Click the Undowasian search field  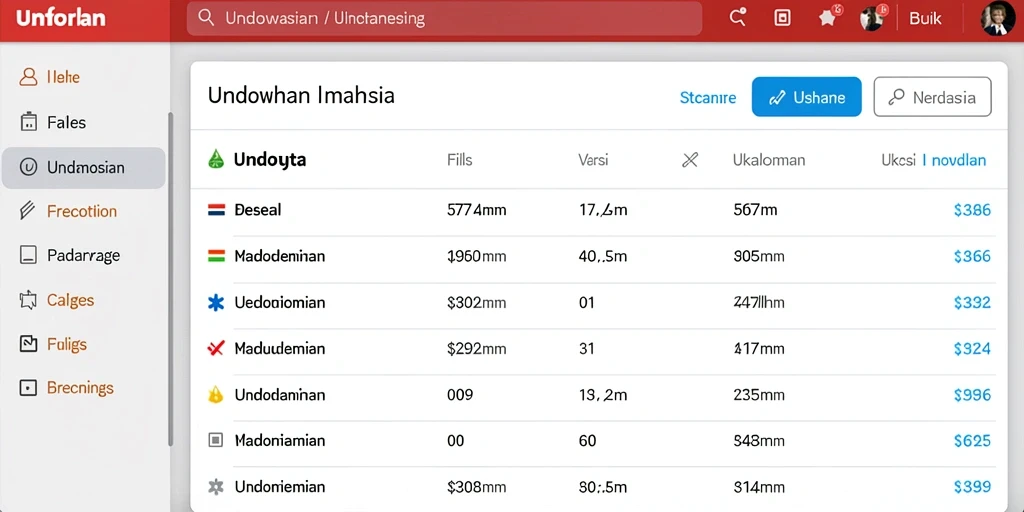coord(444,18)
